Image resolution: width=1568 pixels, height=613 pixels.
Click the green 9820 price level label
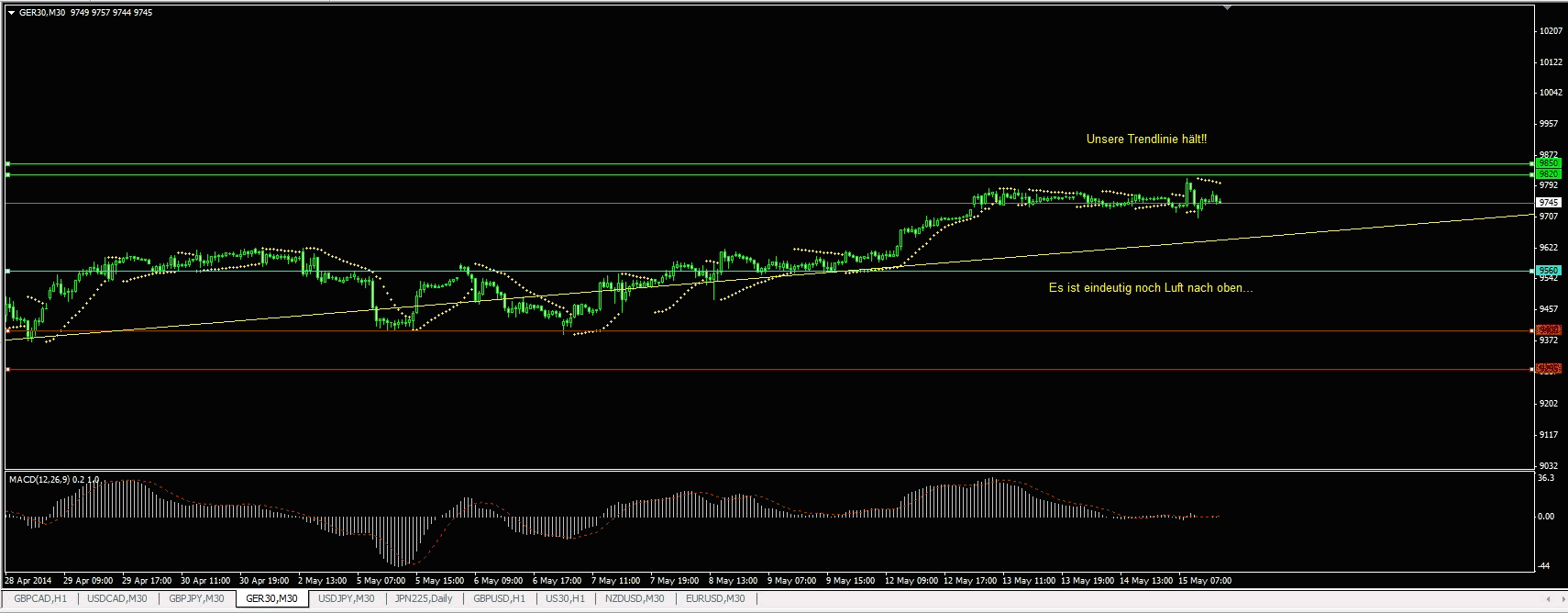1548,174
